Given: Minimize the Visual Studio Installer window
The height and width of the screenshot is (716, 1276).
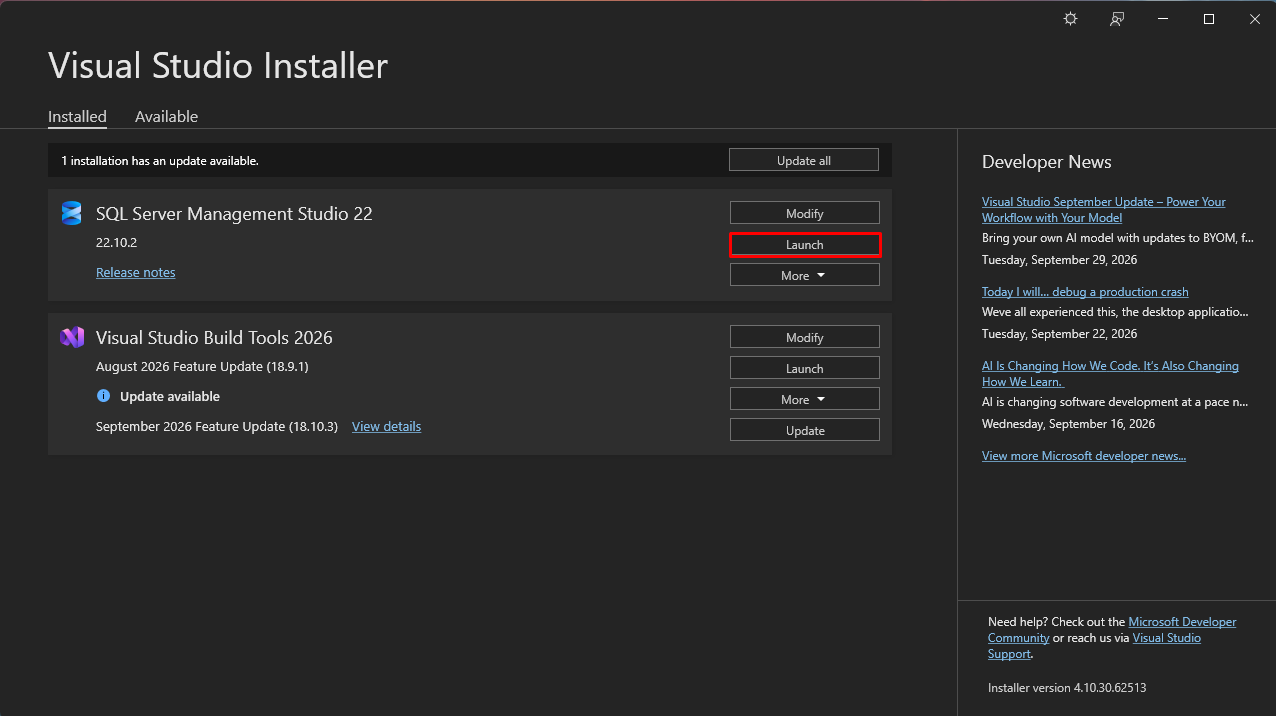Looking at the screenshot, I should pos(1162,19).
